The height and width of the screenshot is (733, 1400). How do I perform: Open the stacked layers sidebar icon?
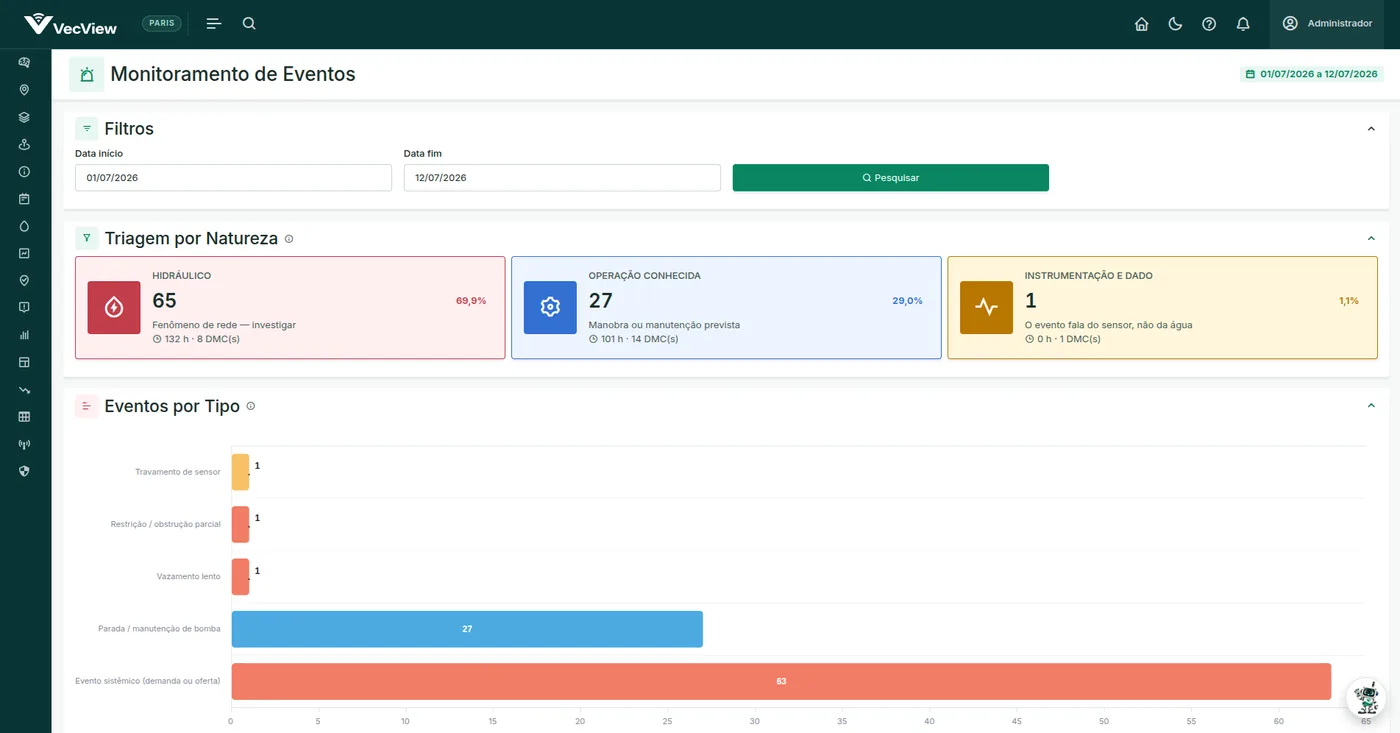[x=24, y=117]
